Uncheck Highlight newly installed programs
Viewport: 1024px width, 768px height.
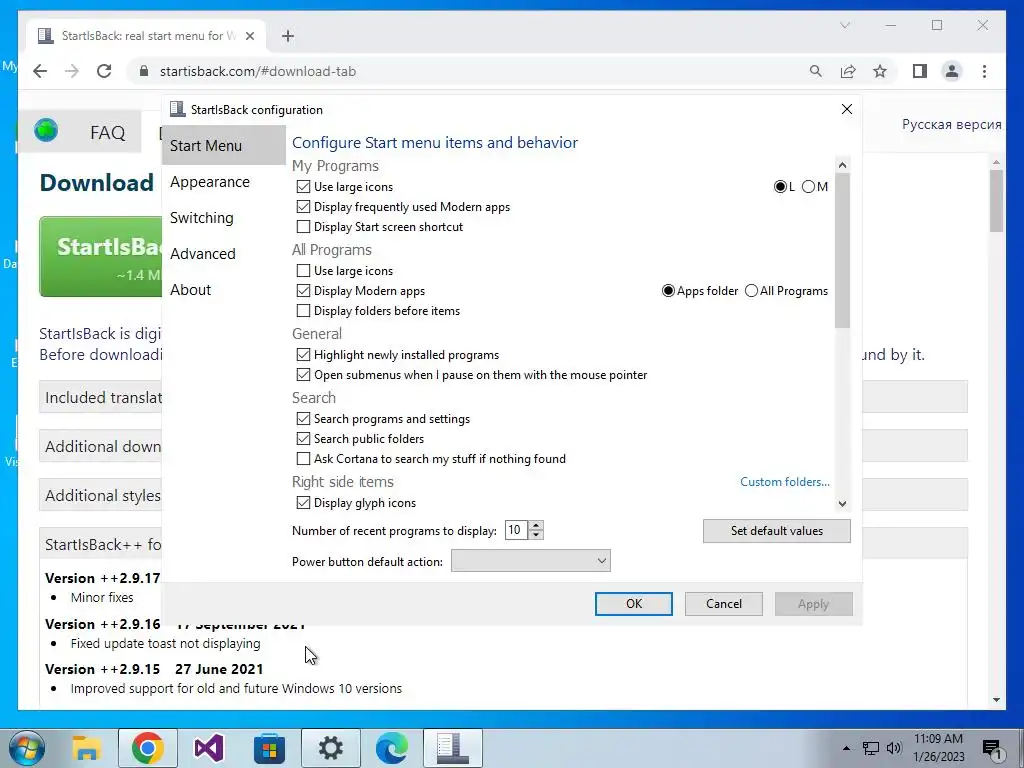[x=303, y=355]
